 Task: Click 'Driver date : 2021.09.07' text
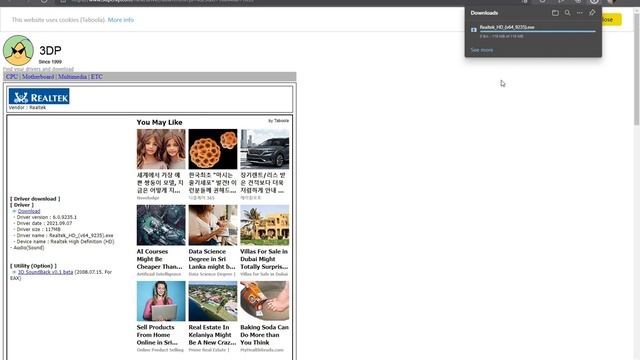click(x=44, y=223)
